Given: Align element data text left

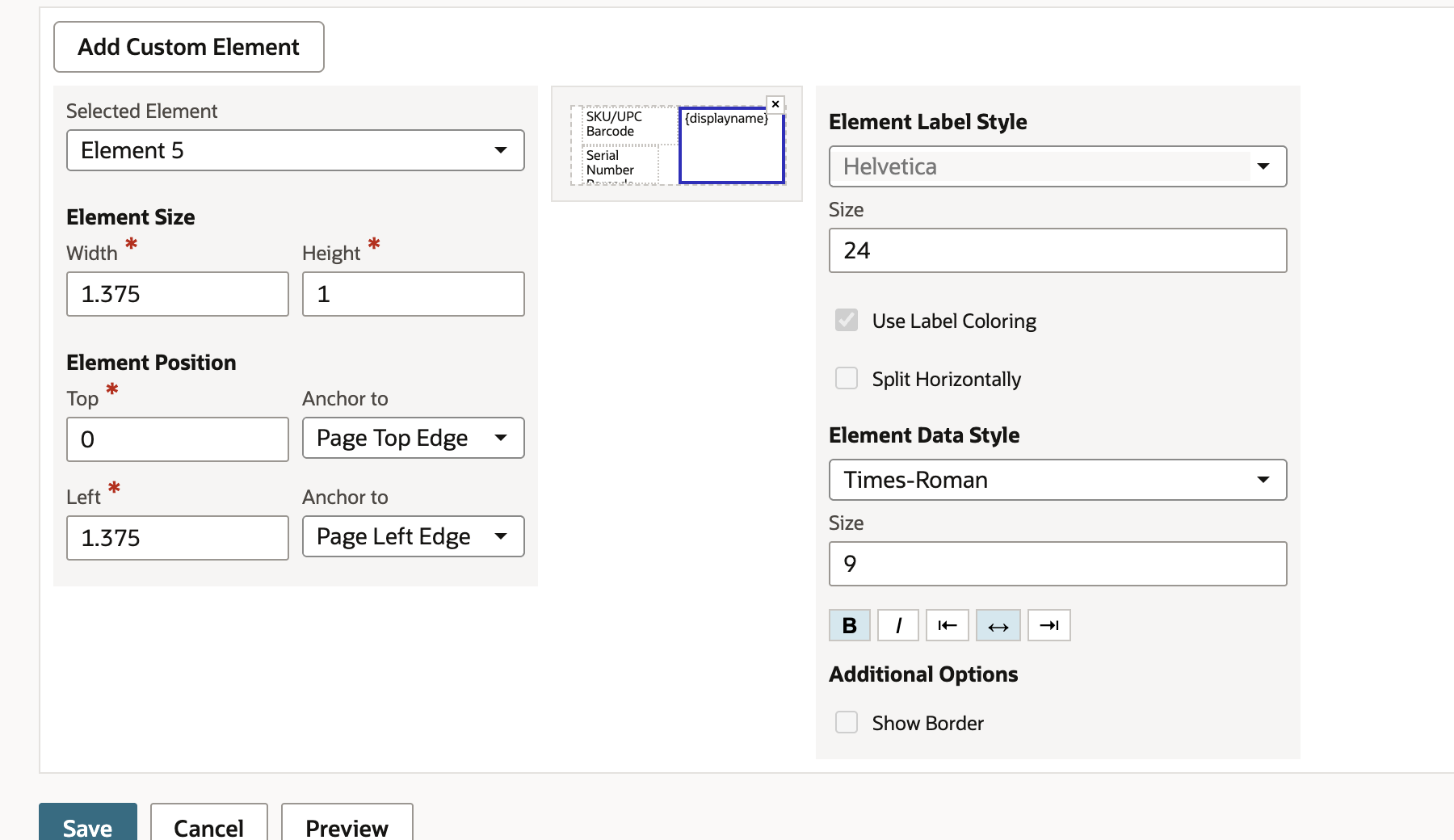Looking at the screenshot, I should 948,625.
